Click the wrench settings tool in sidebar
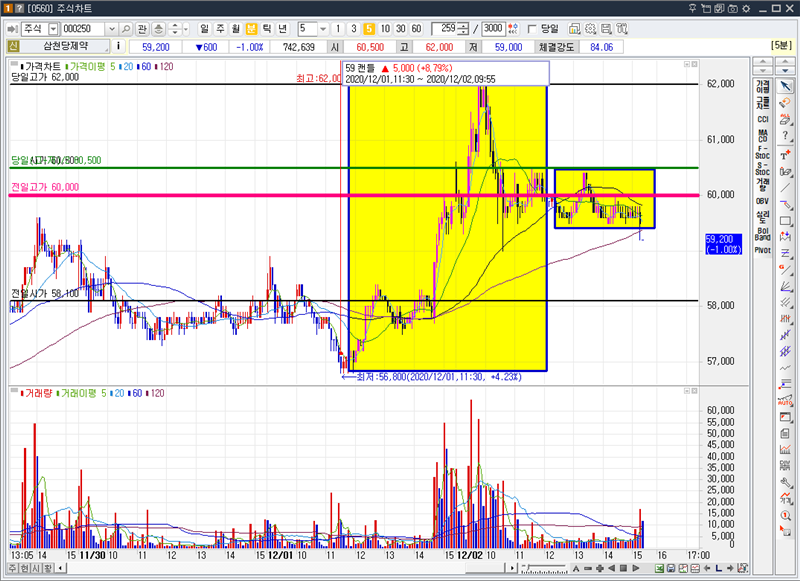Screen dimensions: 800x581 coord(785,483)
